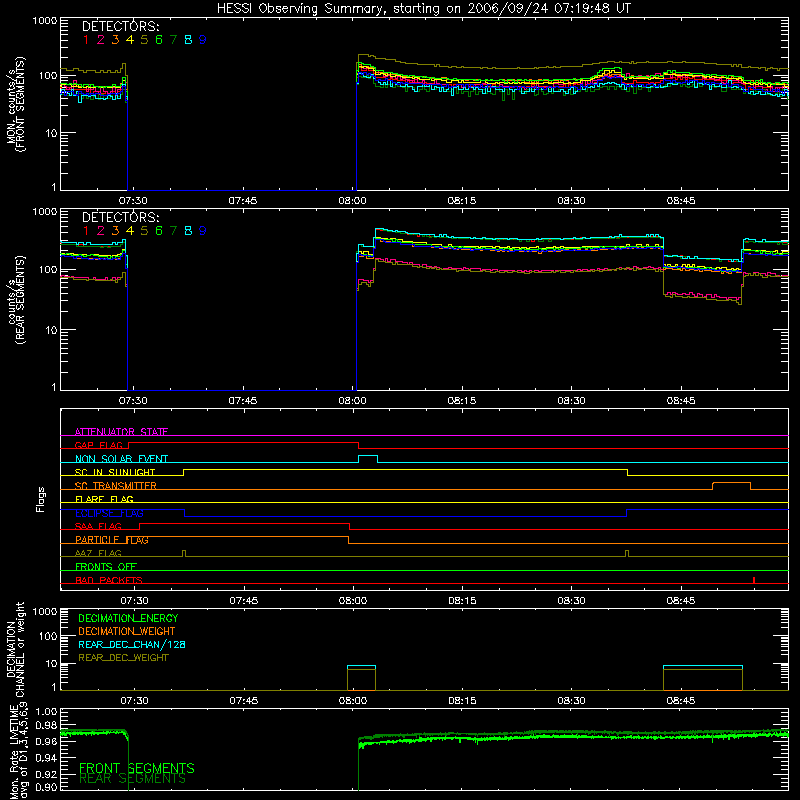Select detector 4 in front segments legend
The image size is (800, 800).
[x=130, y=40]
